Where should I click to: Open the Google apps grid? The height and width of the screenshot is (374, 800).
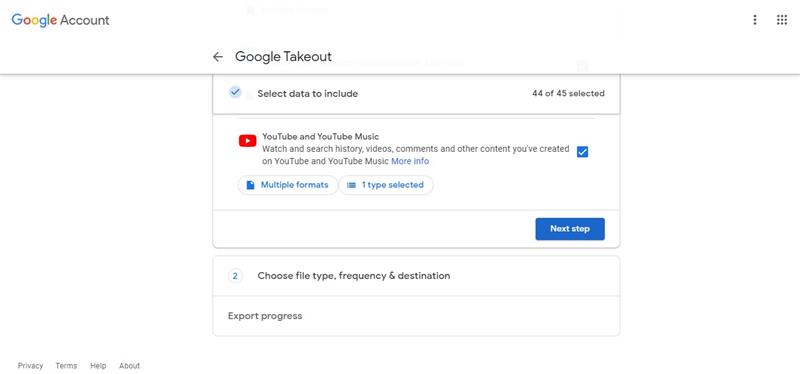pos(782,20)
